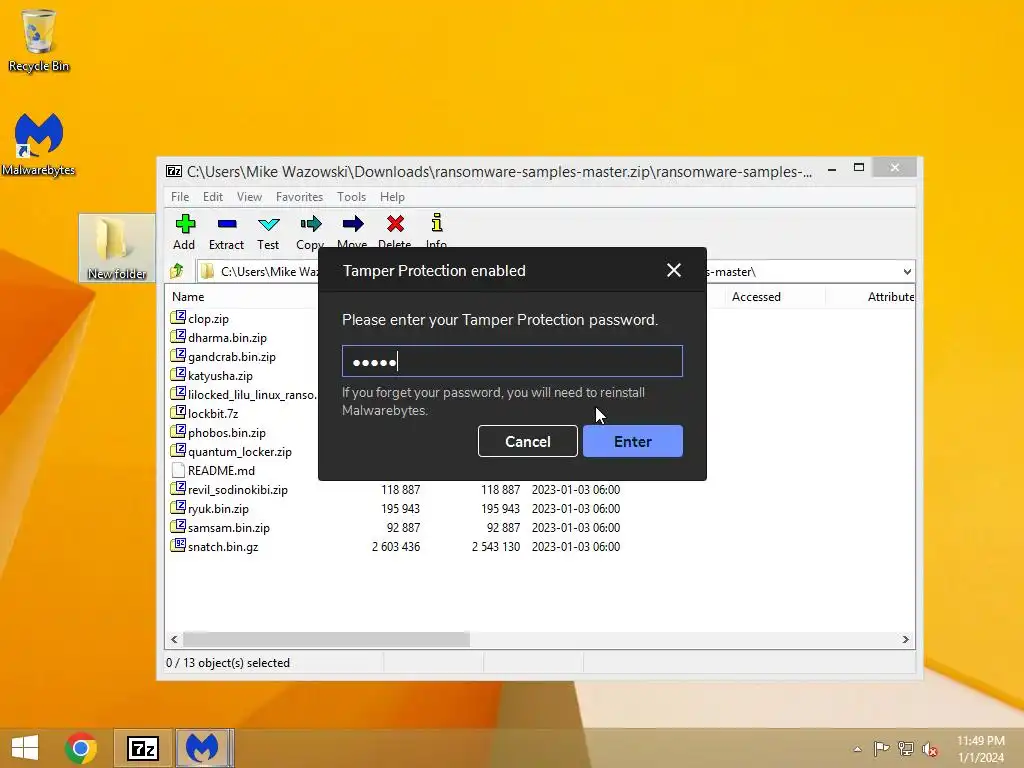Click the Test toolbar icon

tap(268, 224)
